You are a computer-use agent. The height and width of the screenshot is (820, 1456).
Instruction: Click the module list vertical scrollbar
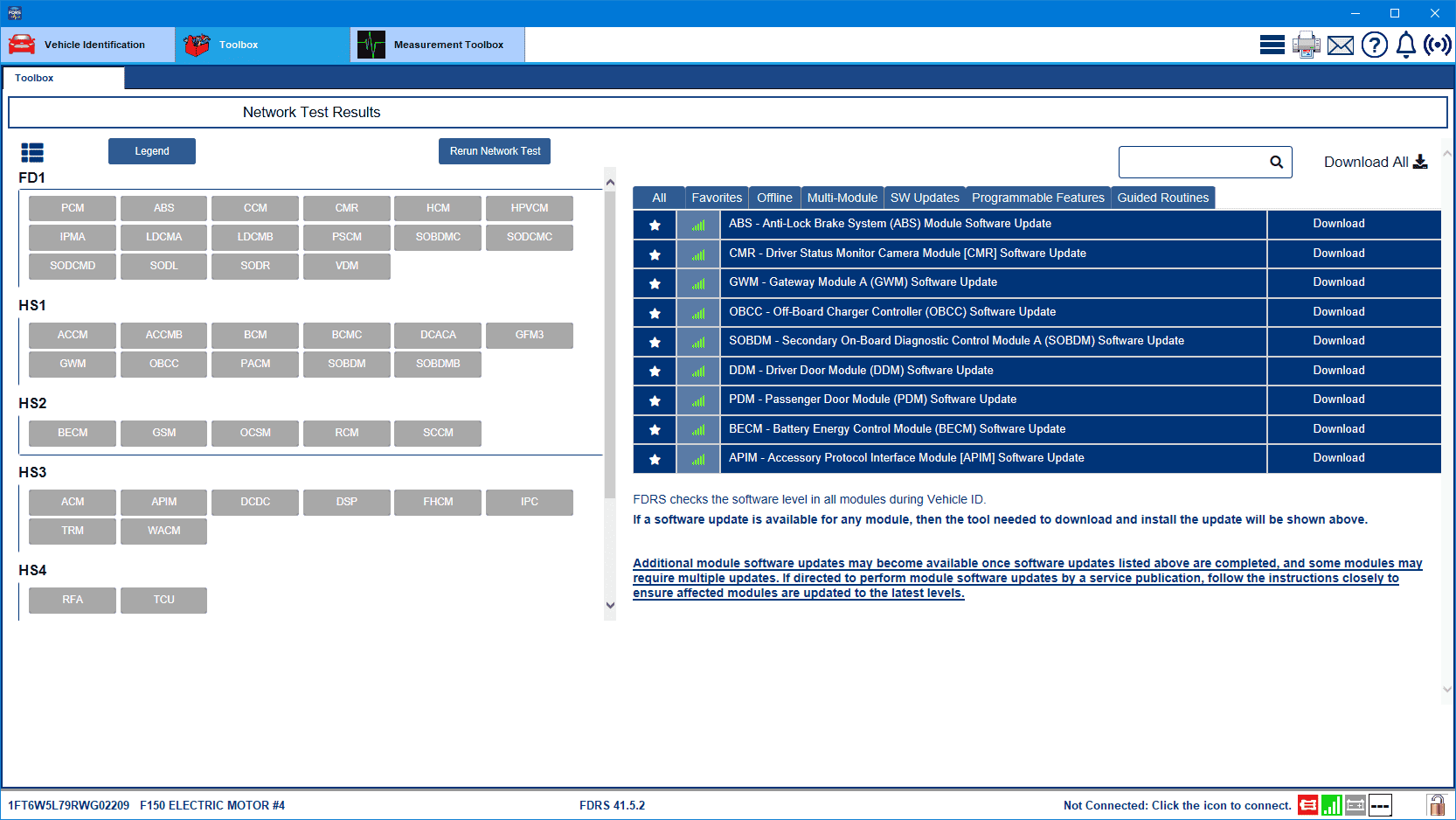610,350
